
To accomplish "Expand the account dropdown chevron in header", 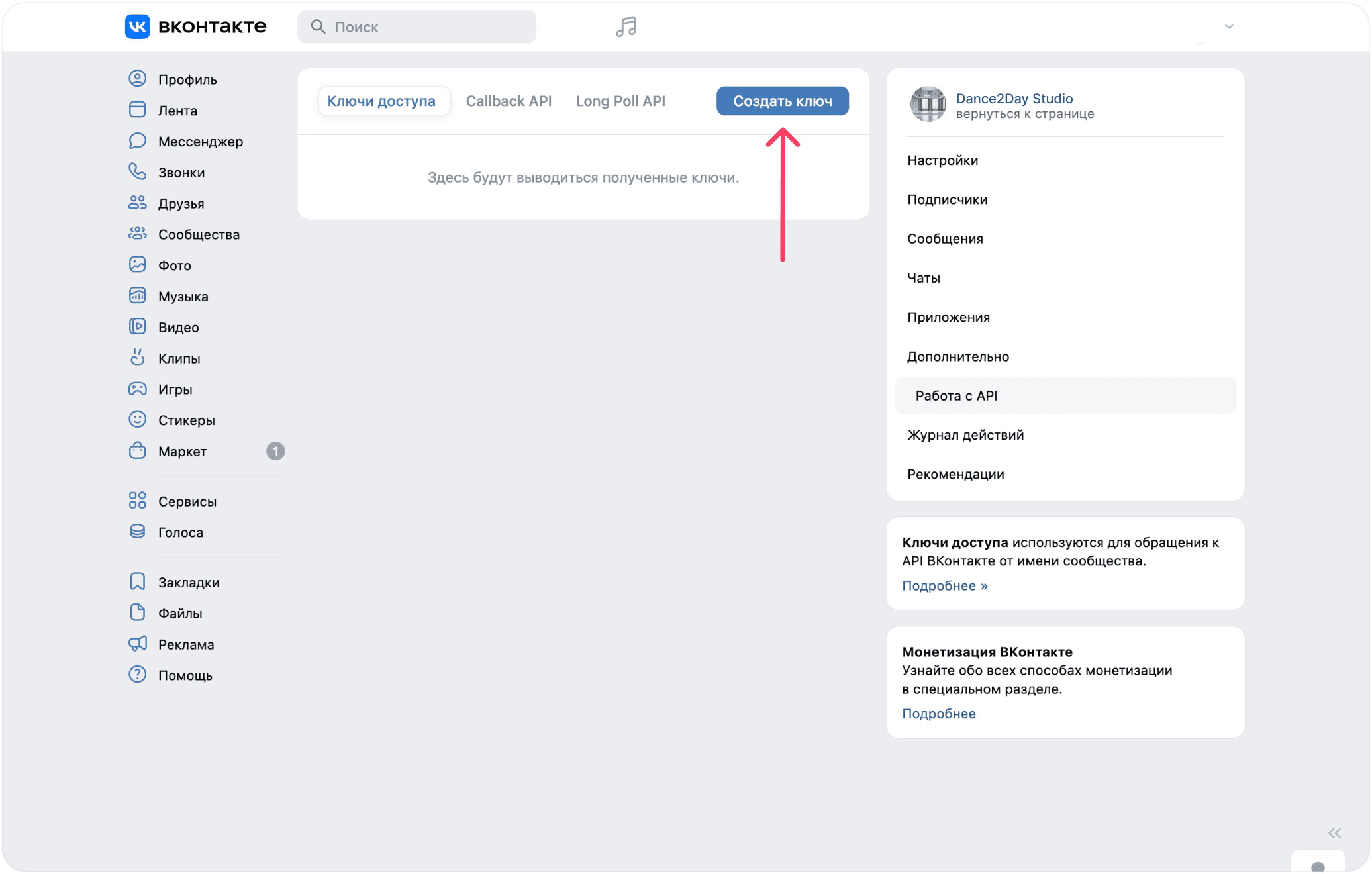I will (1229, 26).
